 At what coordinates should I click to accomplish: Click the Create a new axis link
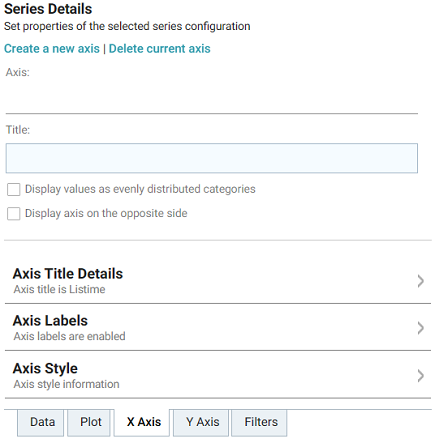[x=52, y=49]
